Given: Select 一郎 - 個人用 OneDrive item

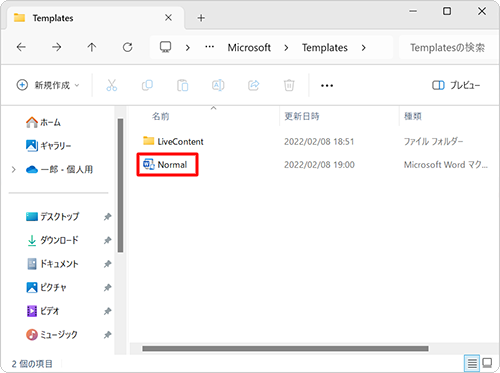Looking at the screenshot, I should [59, 169].
